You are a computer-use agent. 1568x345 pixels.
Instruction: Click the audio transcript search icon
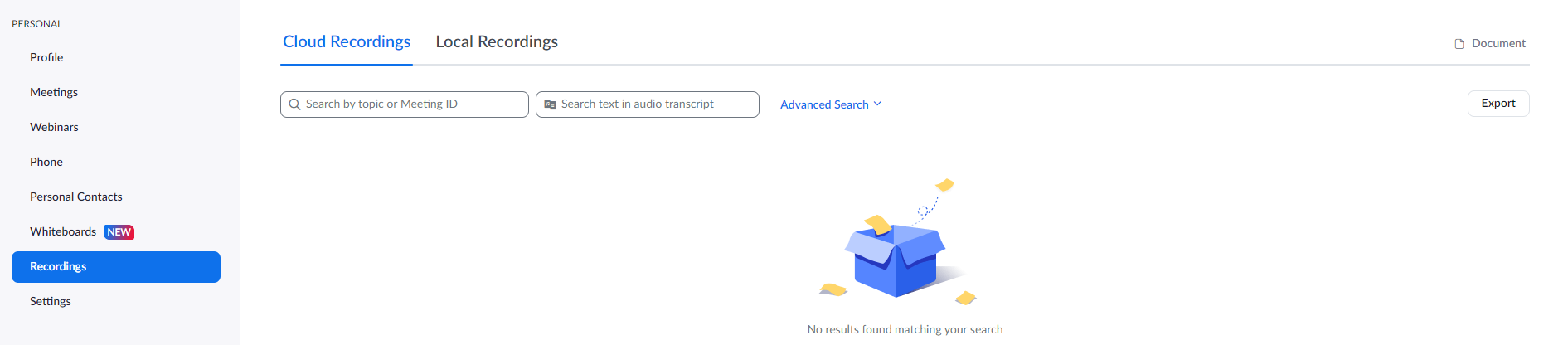550,104
